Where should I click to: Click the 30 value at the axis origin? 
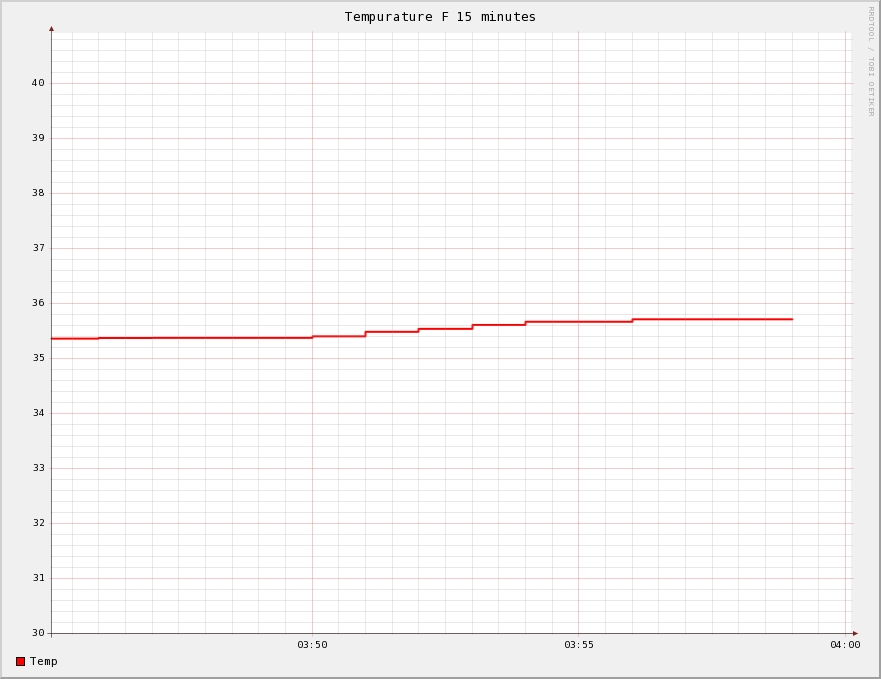click(x=38, y=633)
